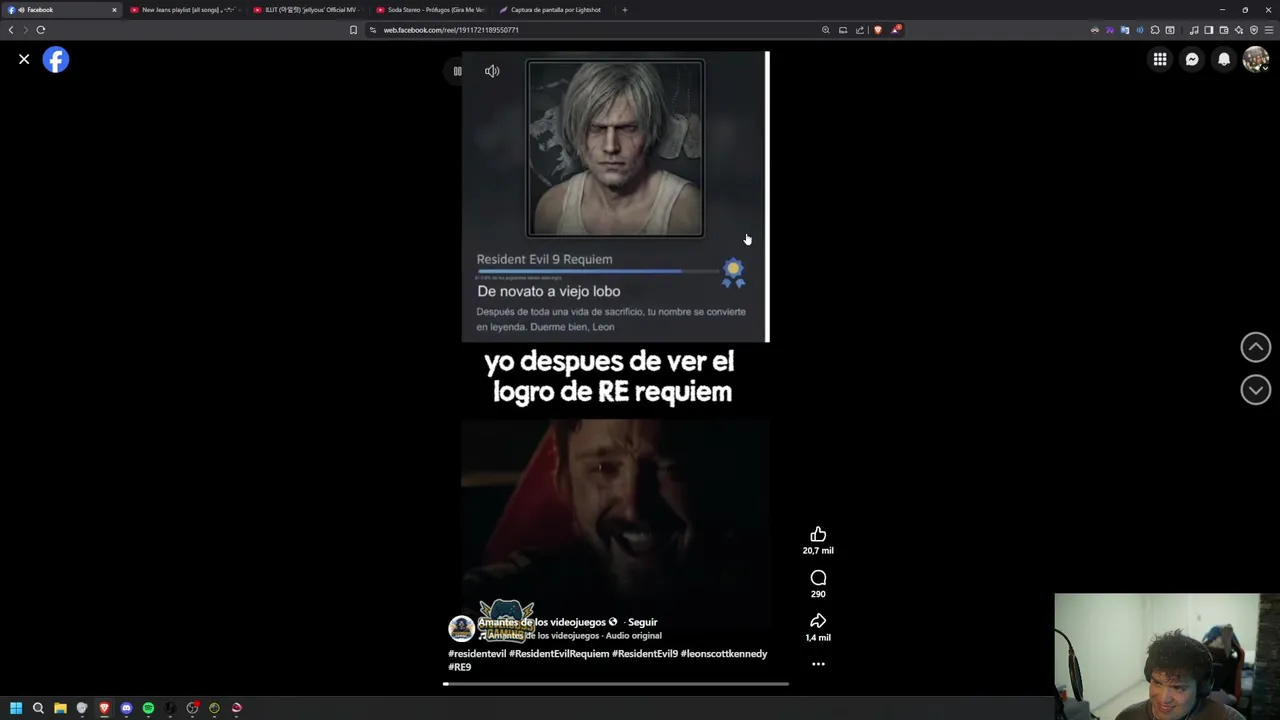Open the Windows Start menu
The height and width of the screenshot is (720, 1280).
tap(16, 708)
